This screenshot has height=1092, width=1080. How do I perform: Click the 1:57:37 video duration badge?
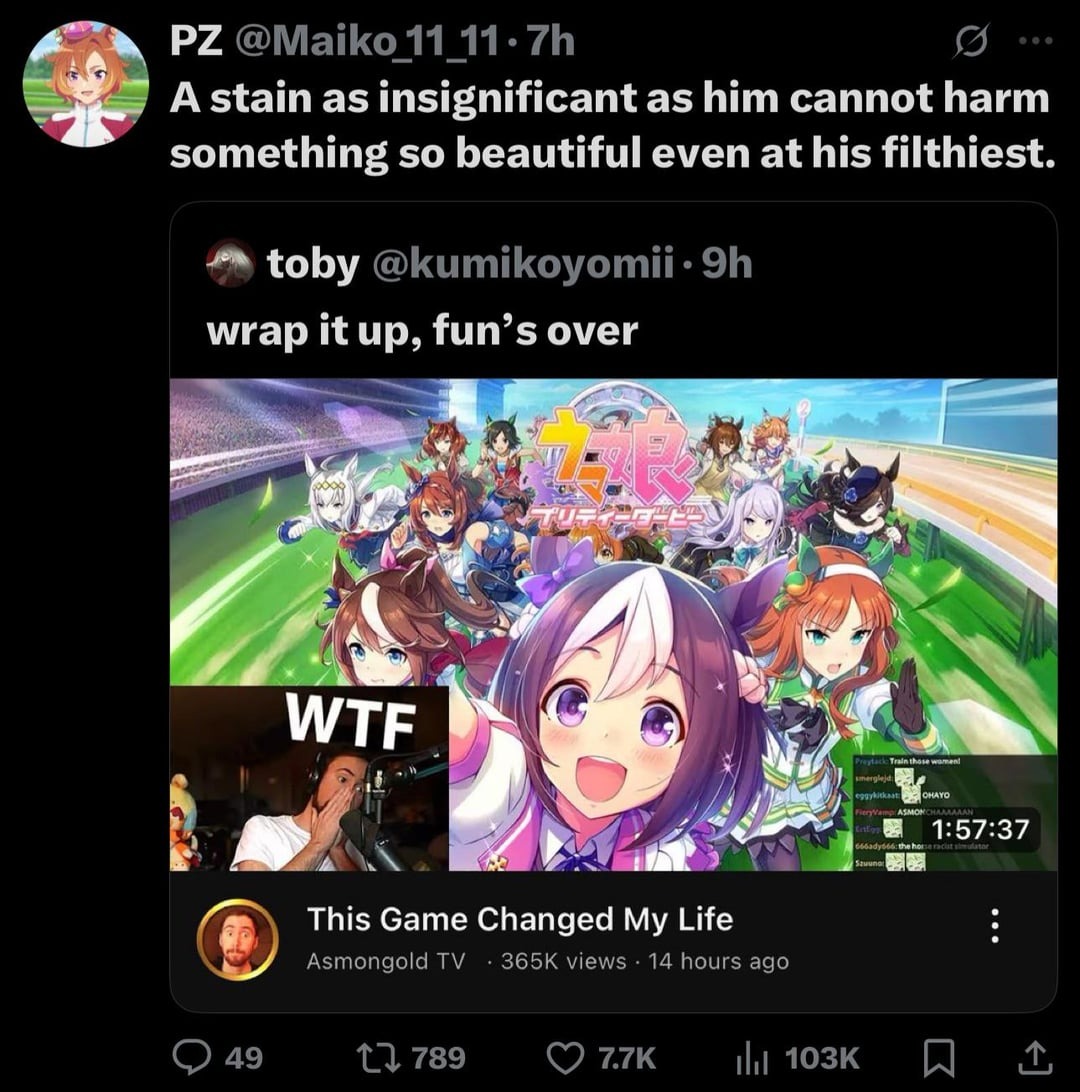click(x=978, y=829)
